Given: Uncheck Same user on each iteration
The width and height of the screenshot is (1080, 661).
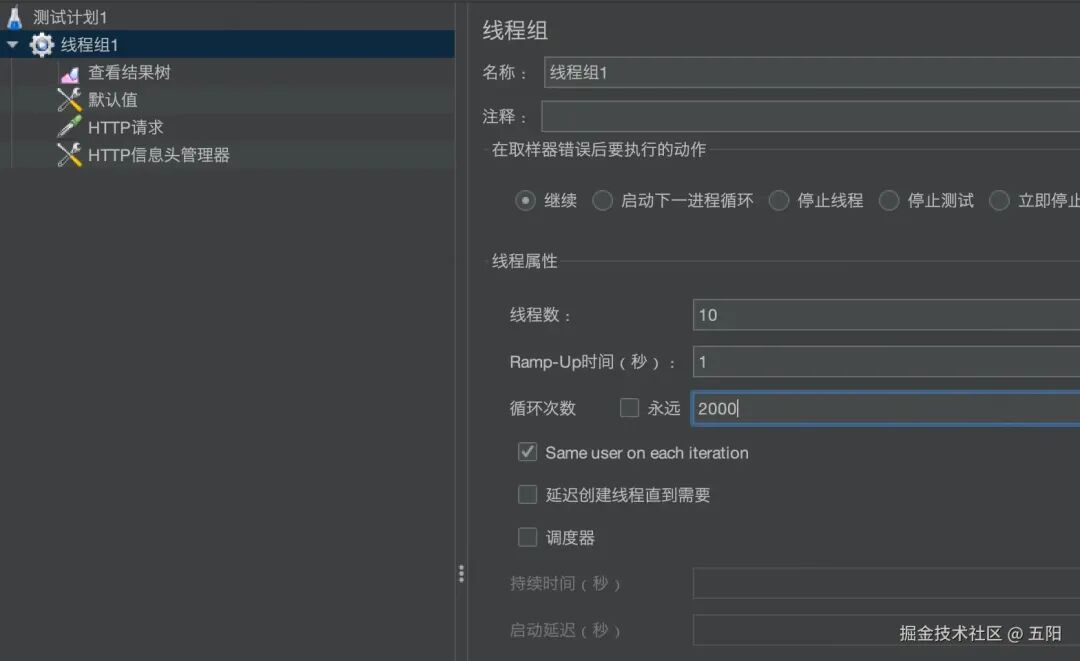Looking at the screenshot, I should tap(527, 452).
